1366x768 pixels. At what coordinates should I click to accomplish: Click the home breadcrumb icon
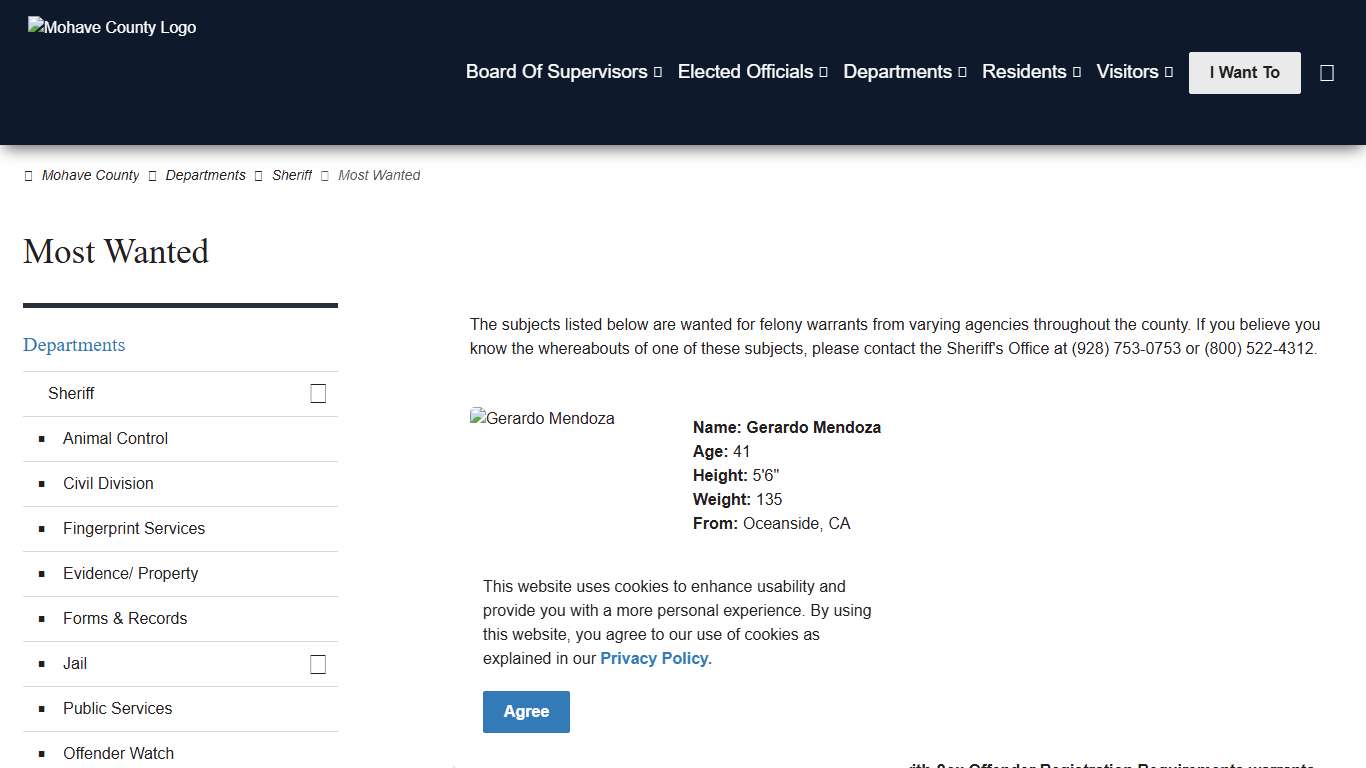point(28,176)
